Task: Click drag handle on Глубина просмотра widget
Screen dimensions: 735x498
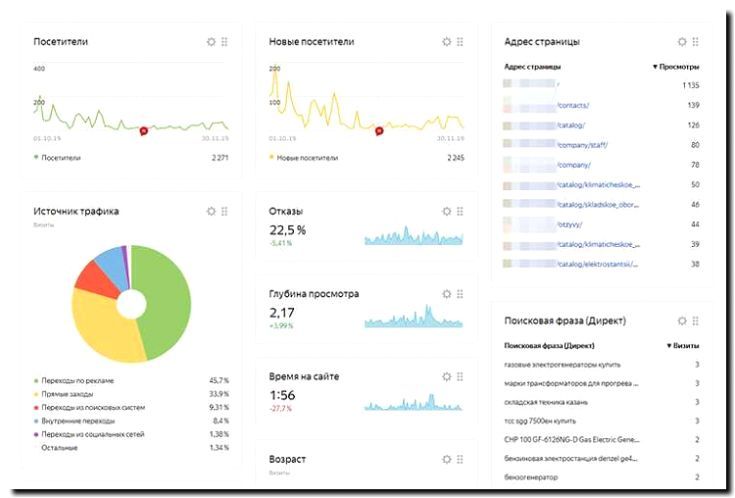Action: click(460, 294)
